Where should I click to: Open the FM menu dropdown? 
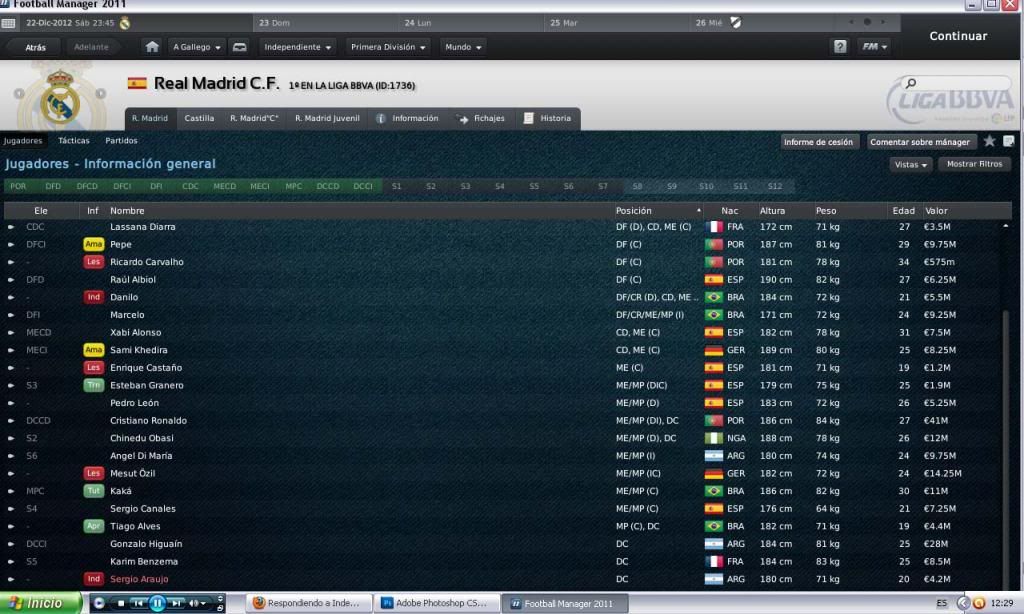tap(874, 46)
